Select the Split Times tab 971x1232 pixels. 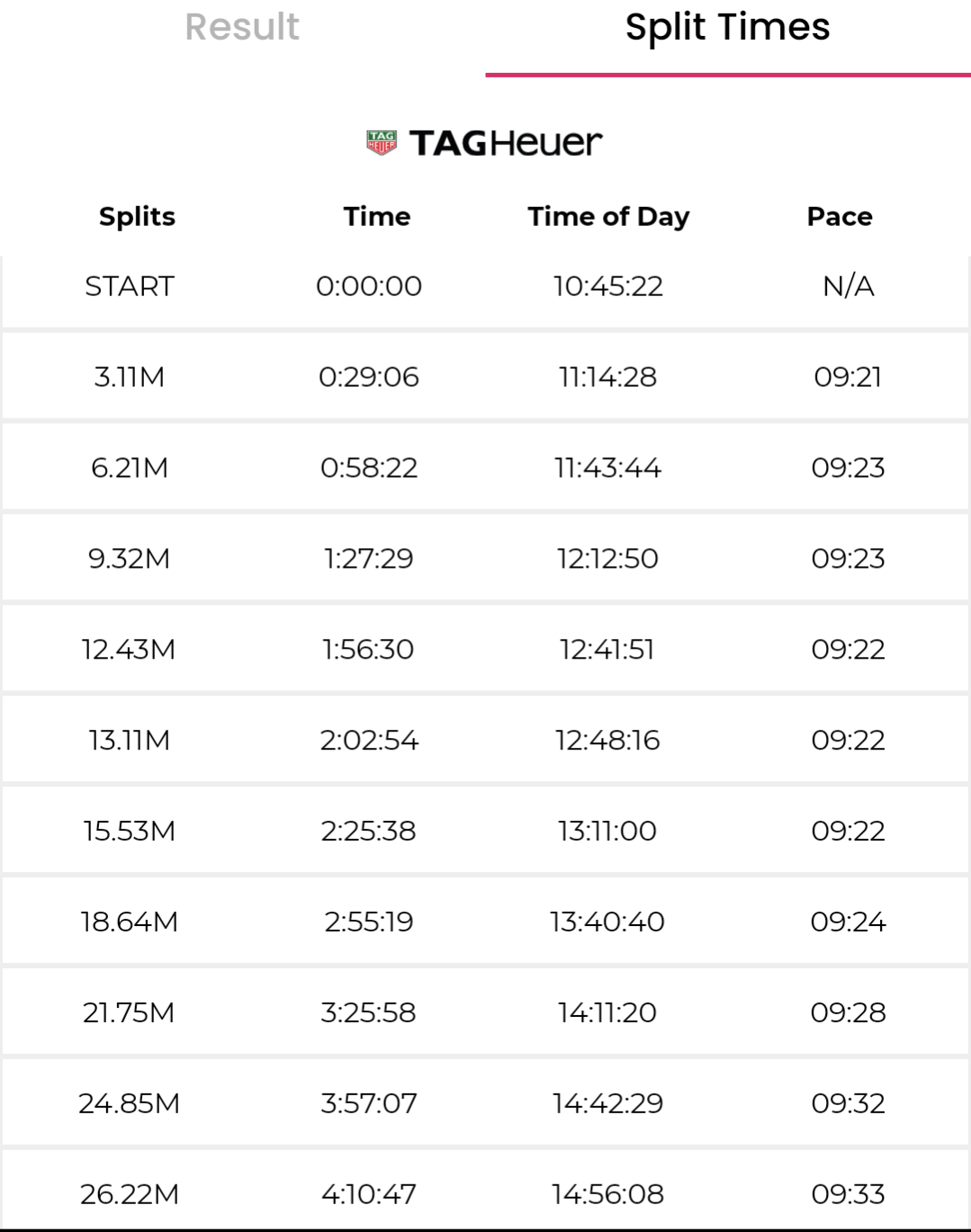point(727,27)
